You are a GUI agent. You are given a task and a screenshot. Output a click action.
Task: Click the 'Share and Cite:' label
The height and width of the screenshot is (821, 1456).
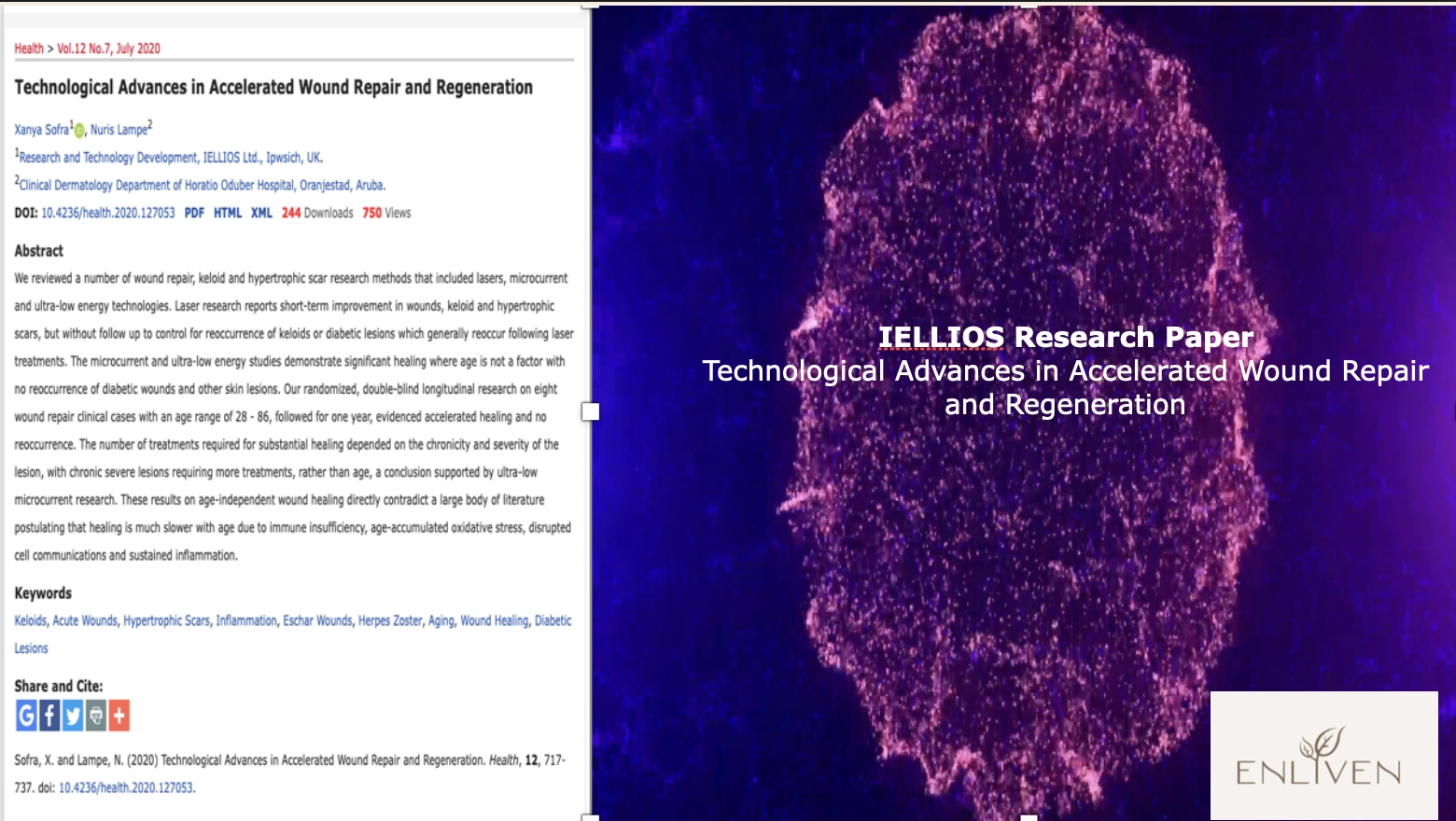[x=59, y=686]
